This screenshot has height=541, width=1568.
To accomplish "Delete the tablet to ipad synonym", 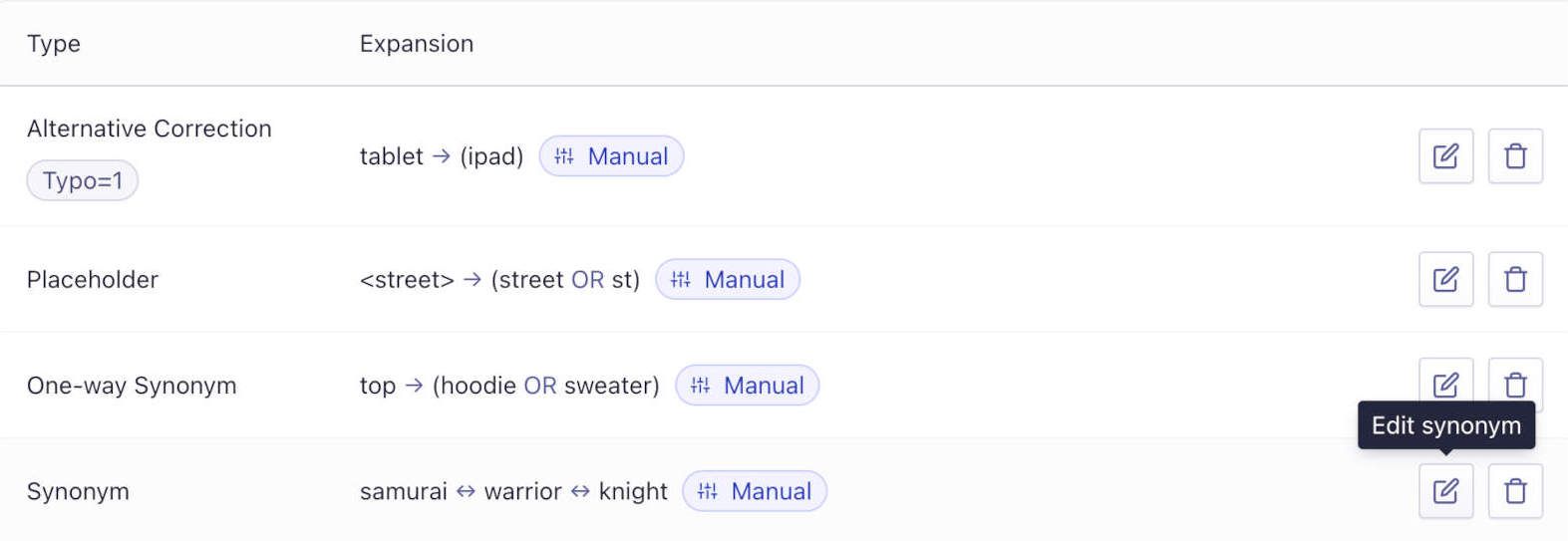I will tap(1515, 156).
